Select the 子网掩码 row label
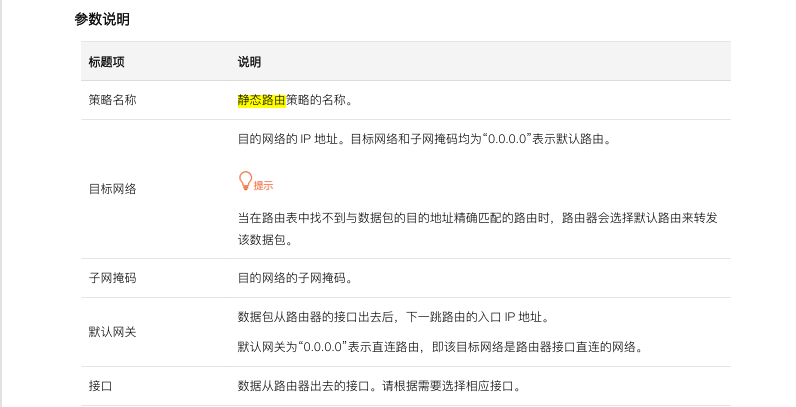The image size is (796, 407). point(112,277)
